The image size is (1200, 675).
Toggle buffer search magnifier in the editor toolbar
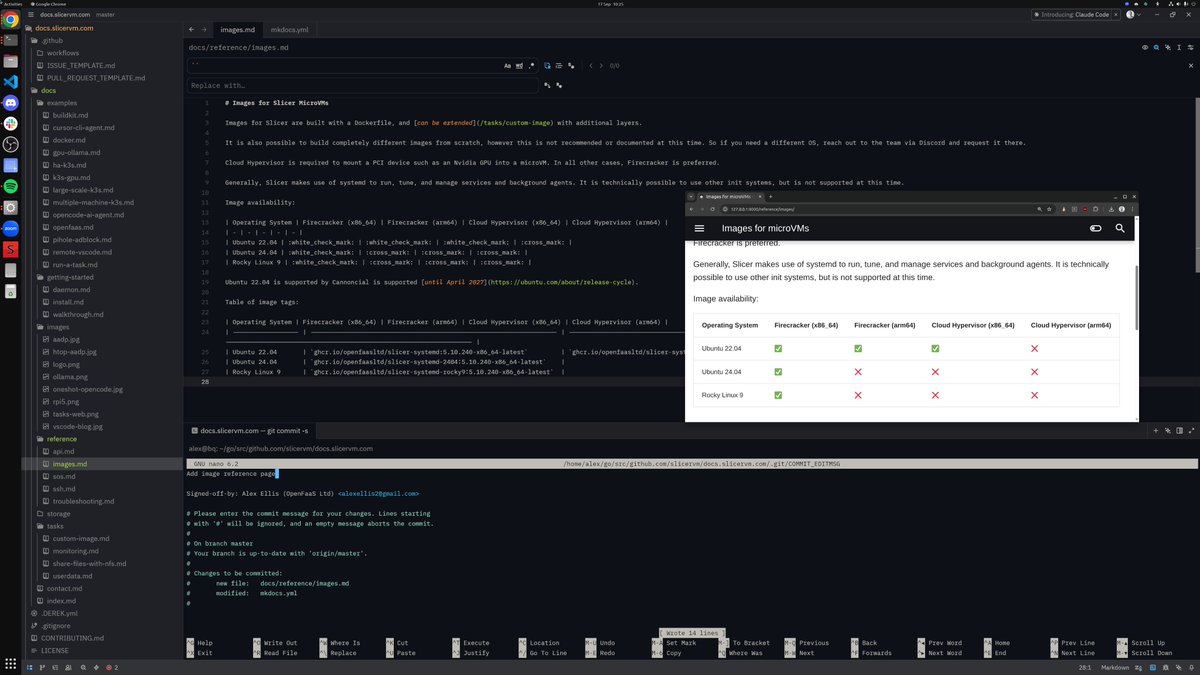click(x=1158, y=47)
